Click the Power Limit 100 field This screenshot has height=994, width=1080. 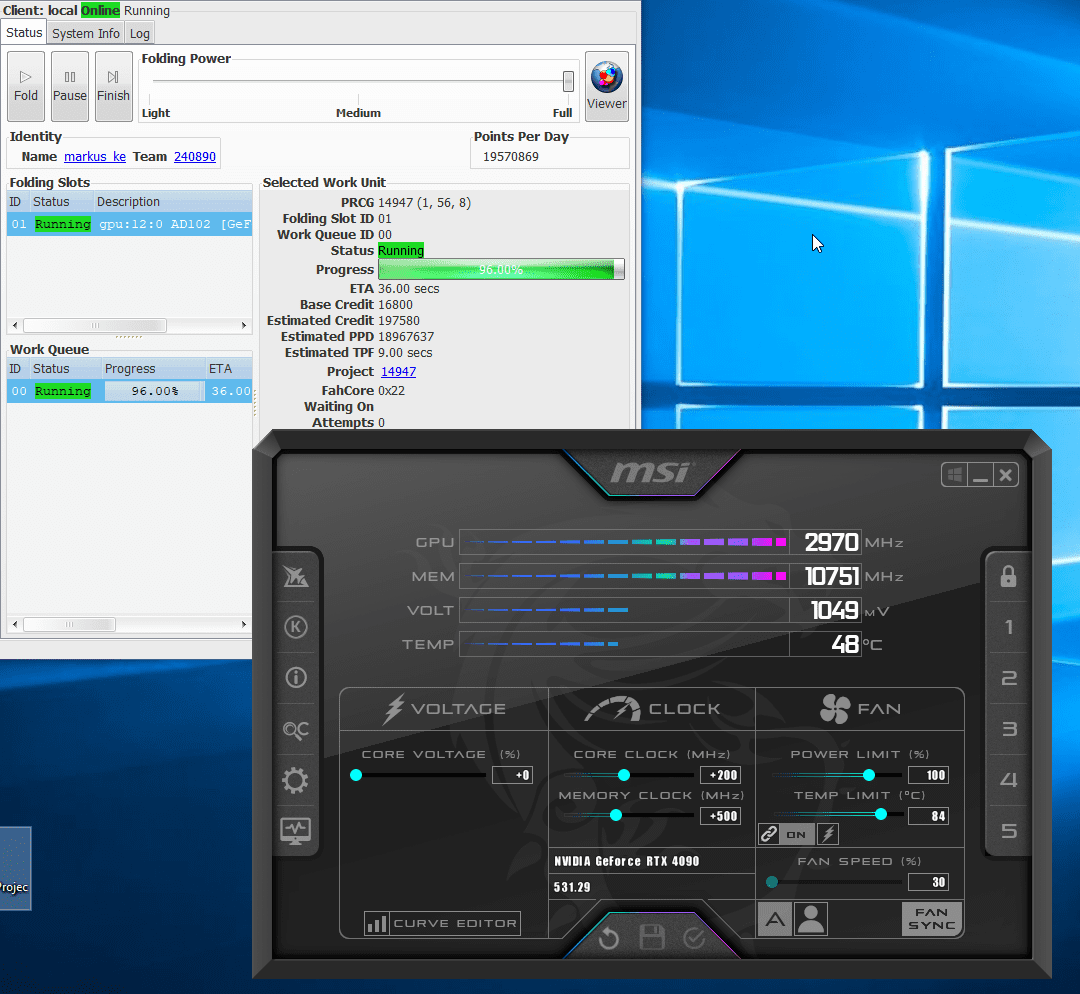(x=928, y=775)
